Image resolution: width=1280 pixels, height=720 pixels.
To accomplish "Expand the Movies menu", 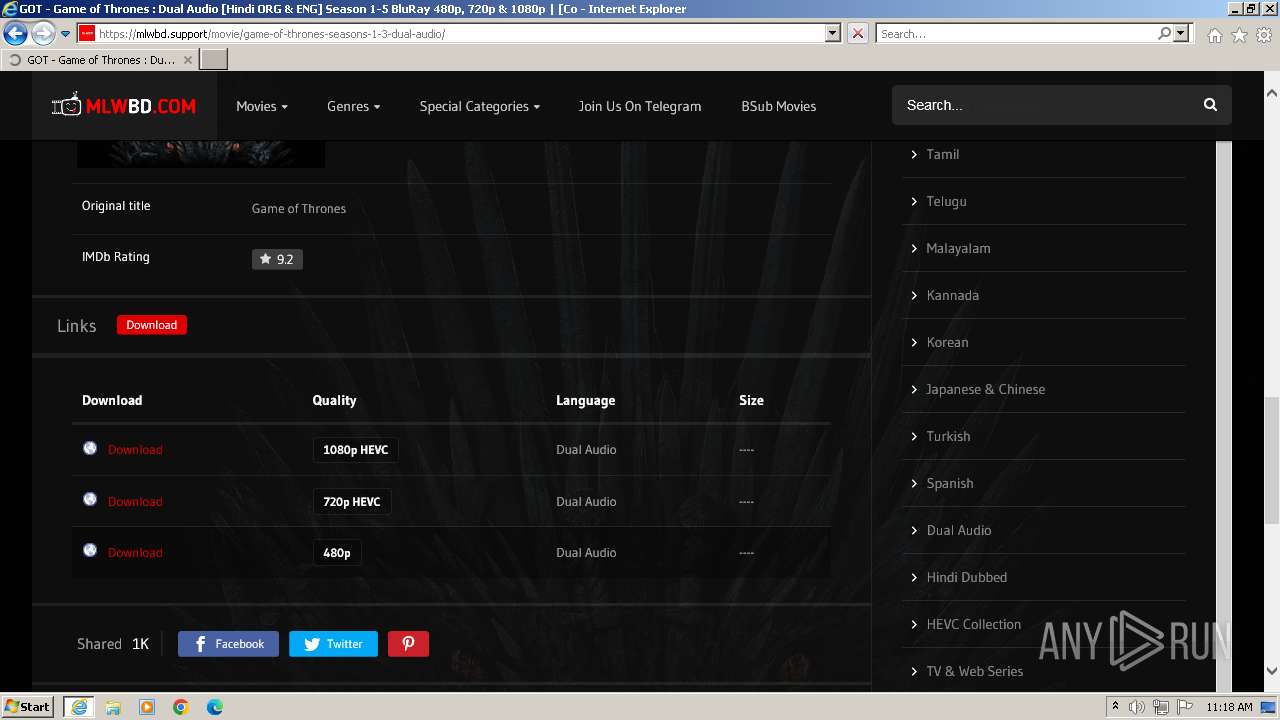I will pos(262,106).
